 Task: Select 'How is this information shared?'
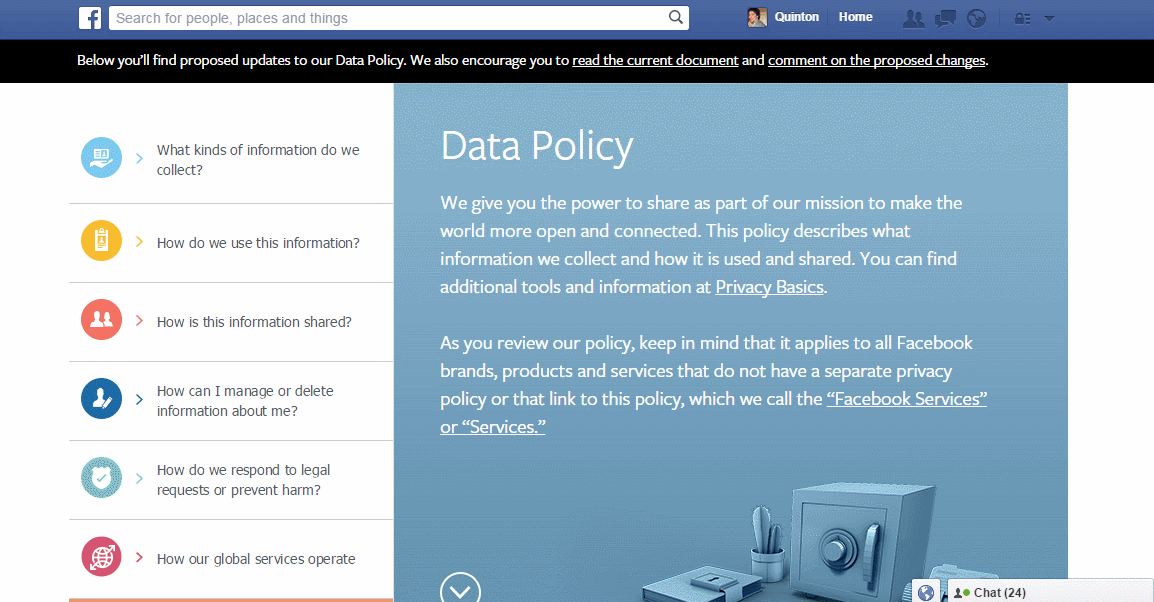254,322
